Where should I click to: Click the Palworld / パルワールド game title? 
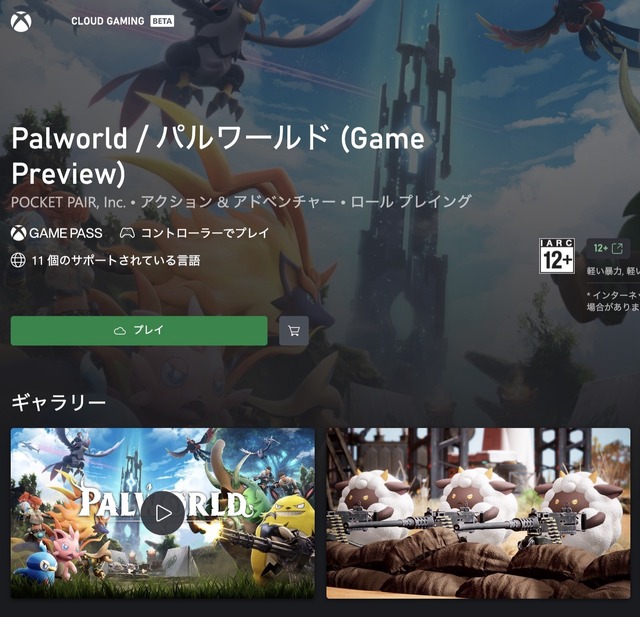tap(218, 155)
